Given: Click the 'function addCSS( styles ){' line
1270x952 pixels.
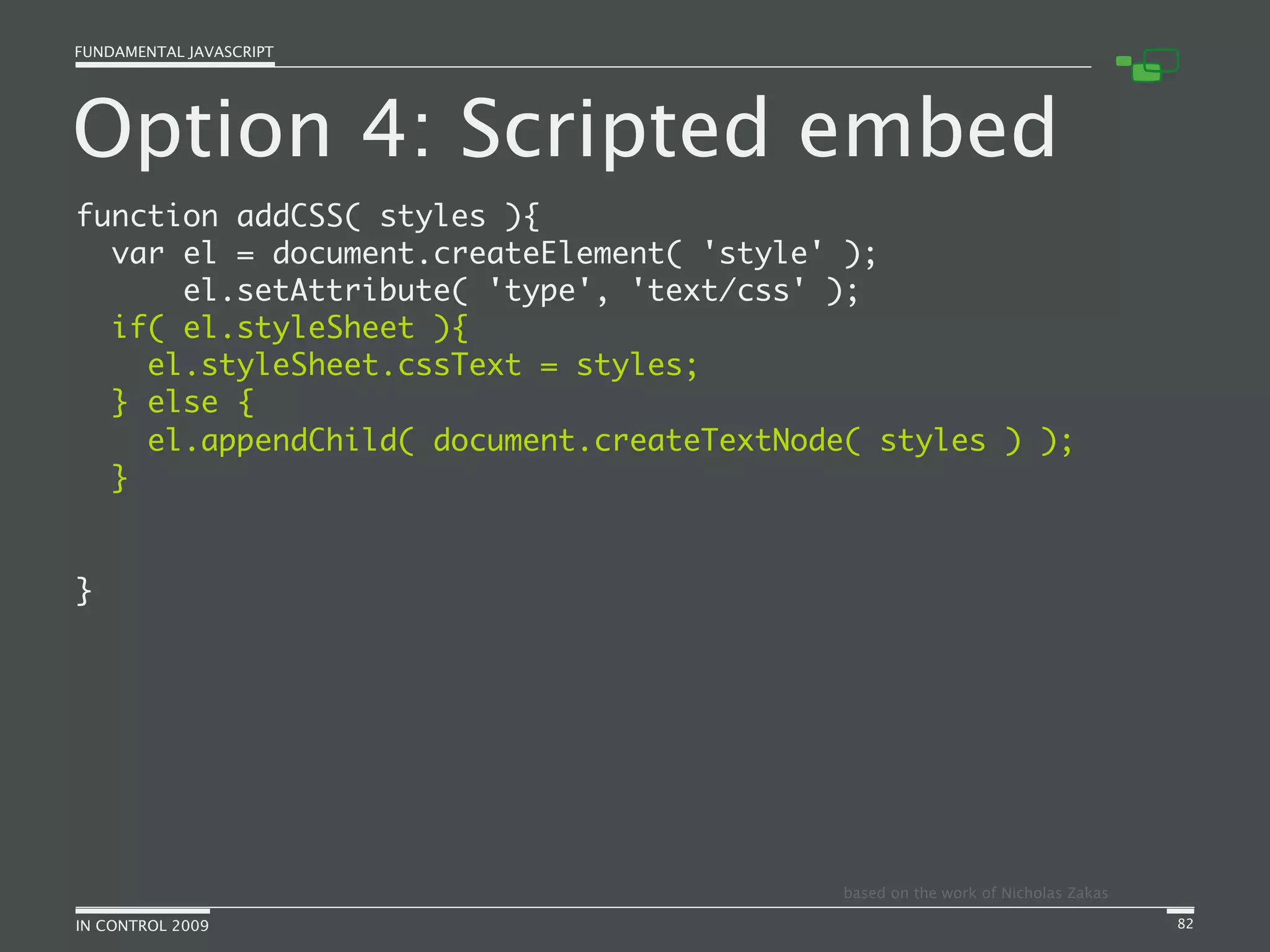Looking at the screenshot, I should pos(308,216).
